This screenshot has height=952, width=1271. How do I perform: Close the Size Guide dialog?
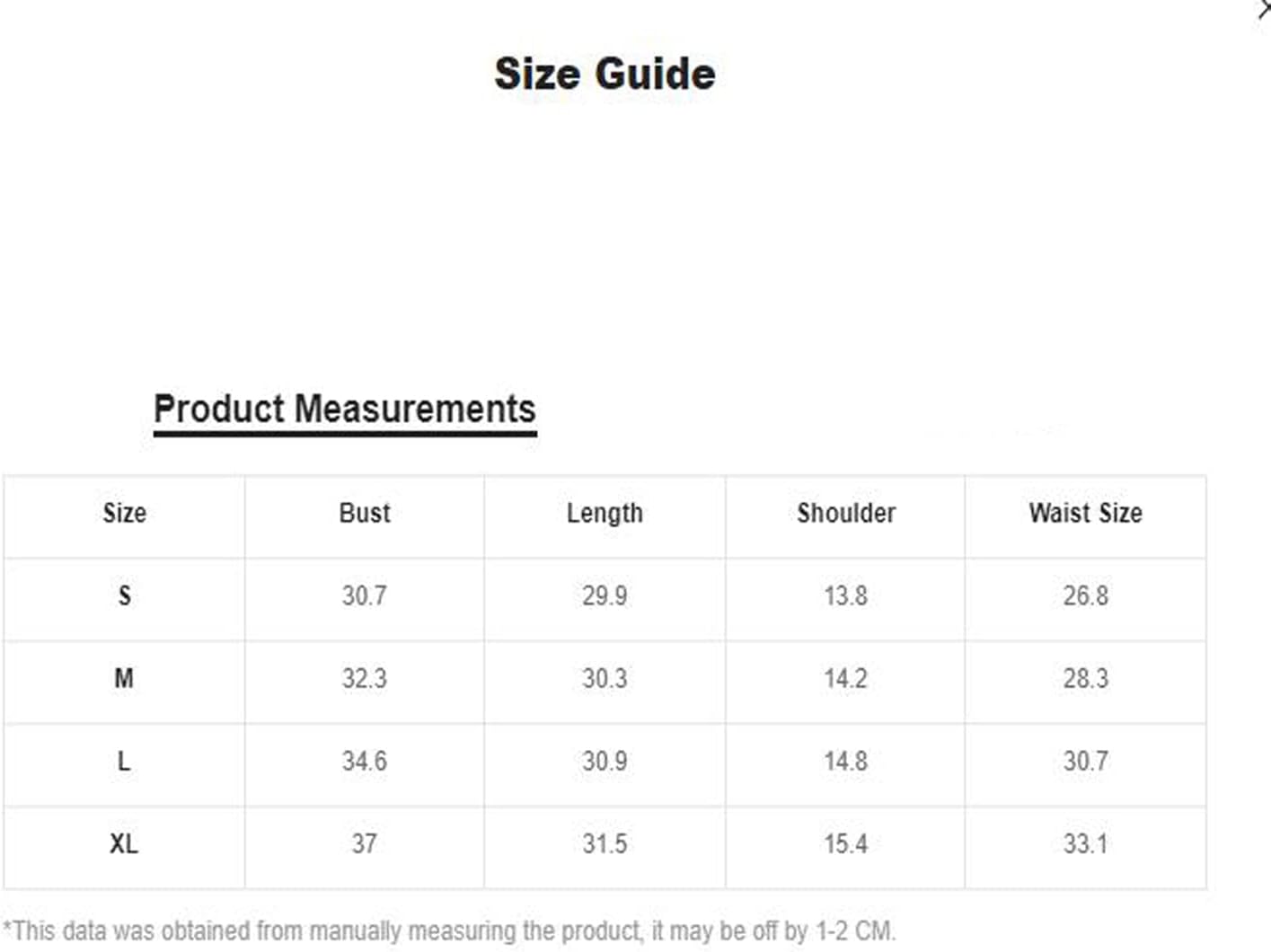click(x=1264, y=9)
